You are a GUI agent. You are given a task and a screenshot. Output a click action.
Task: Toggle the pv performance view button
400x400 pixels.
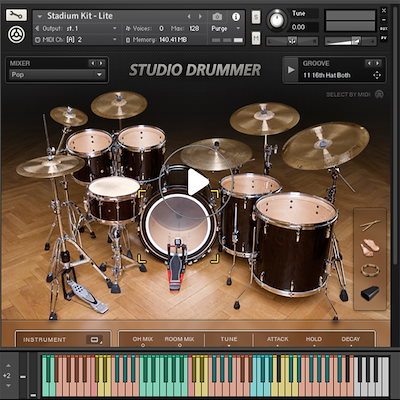[384, 38]
